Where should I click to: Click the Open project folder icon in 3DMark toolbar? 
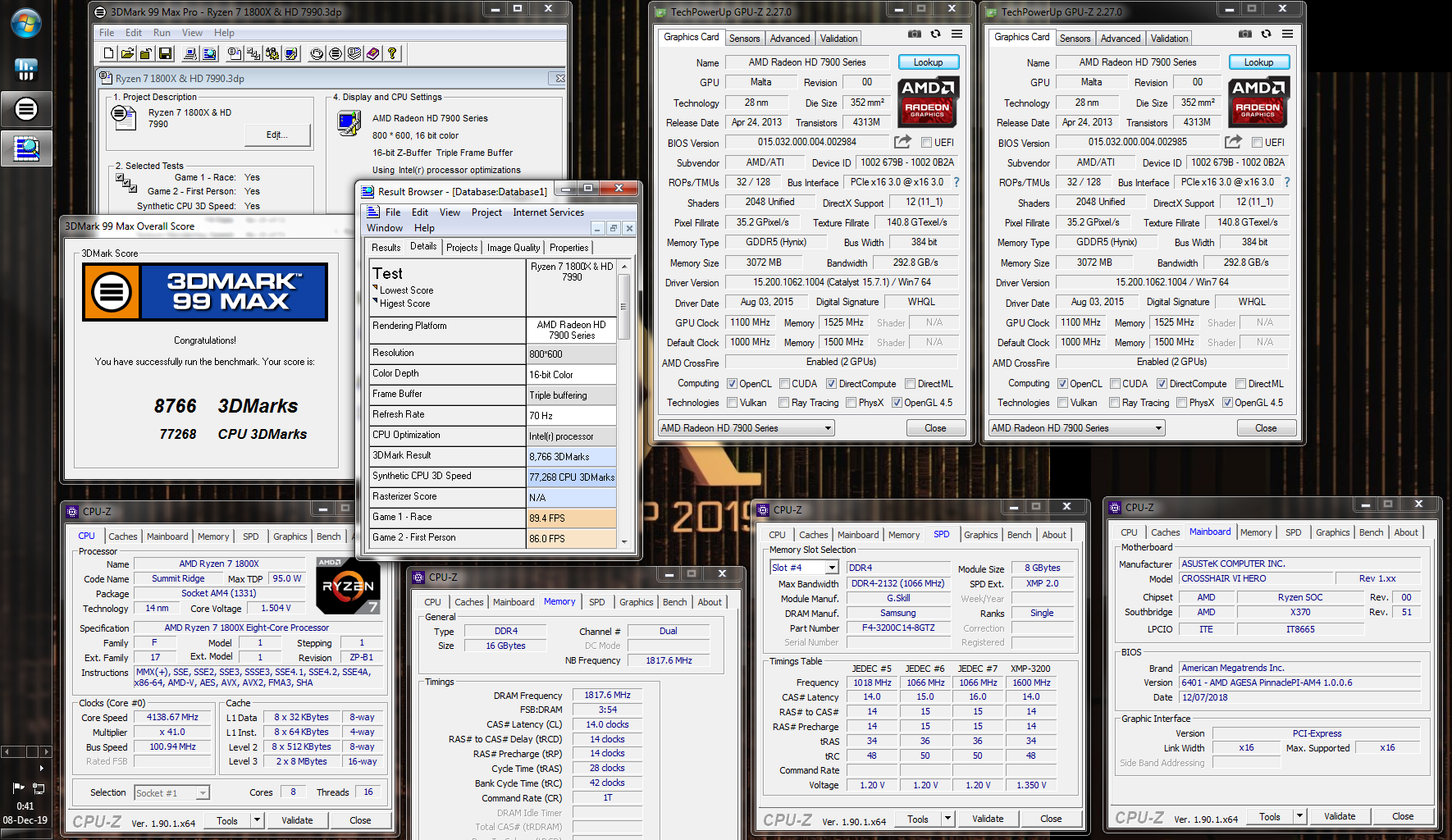[x=128, y=53]
